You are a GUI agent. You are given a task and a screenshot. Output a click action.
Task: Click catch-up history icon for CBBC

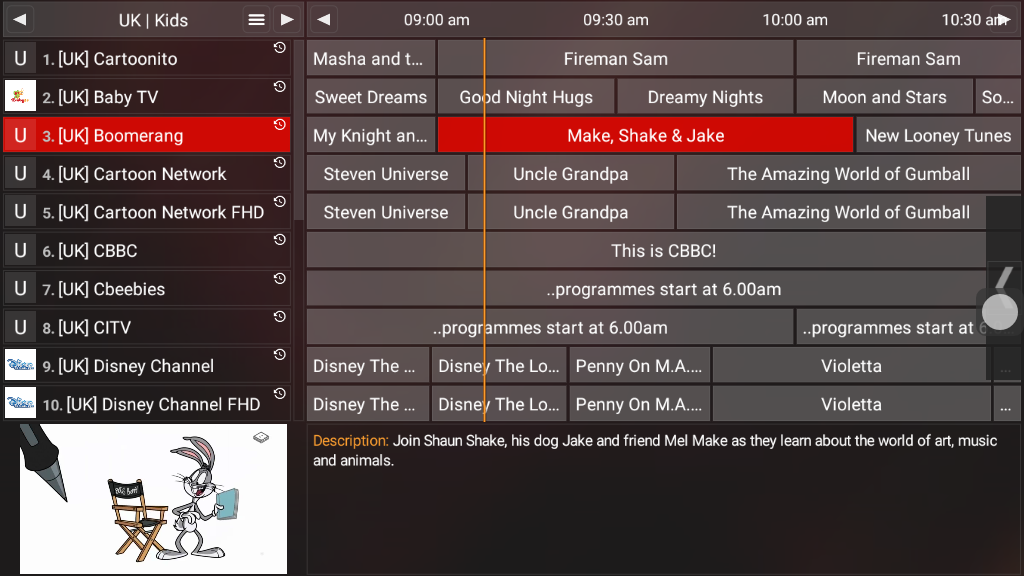pos(280,240)
